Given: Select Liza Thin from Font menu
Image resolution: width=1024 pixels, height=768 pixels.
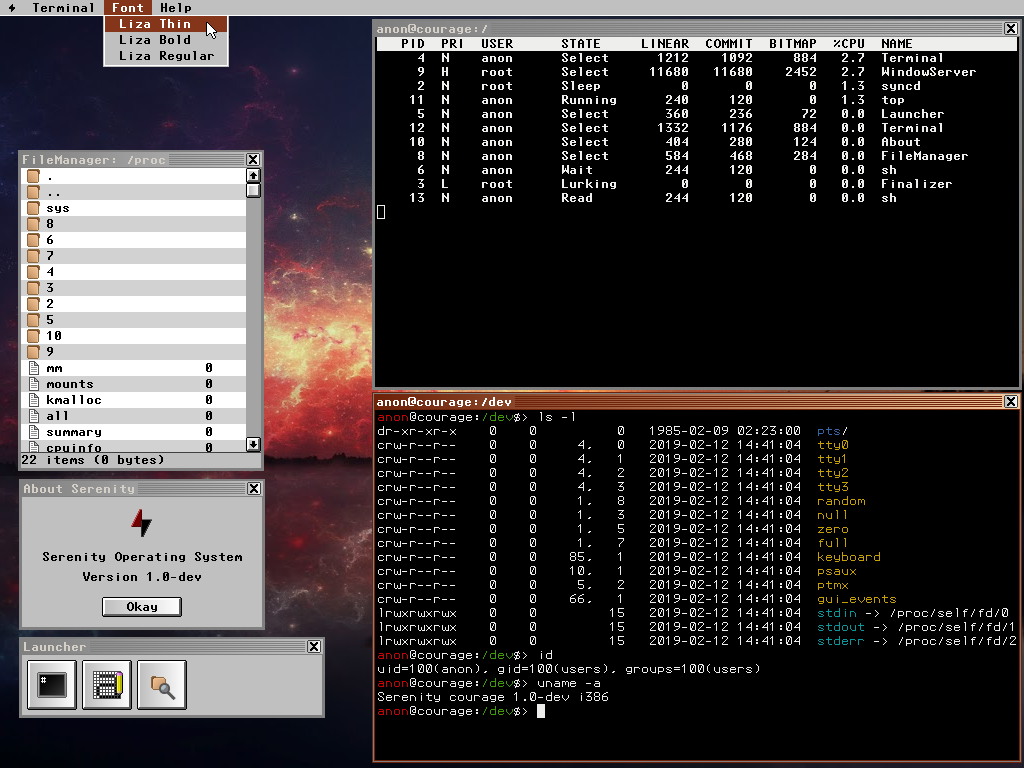Looking at the screenshot, I should 155,24.
